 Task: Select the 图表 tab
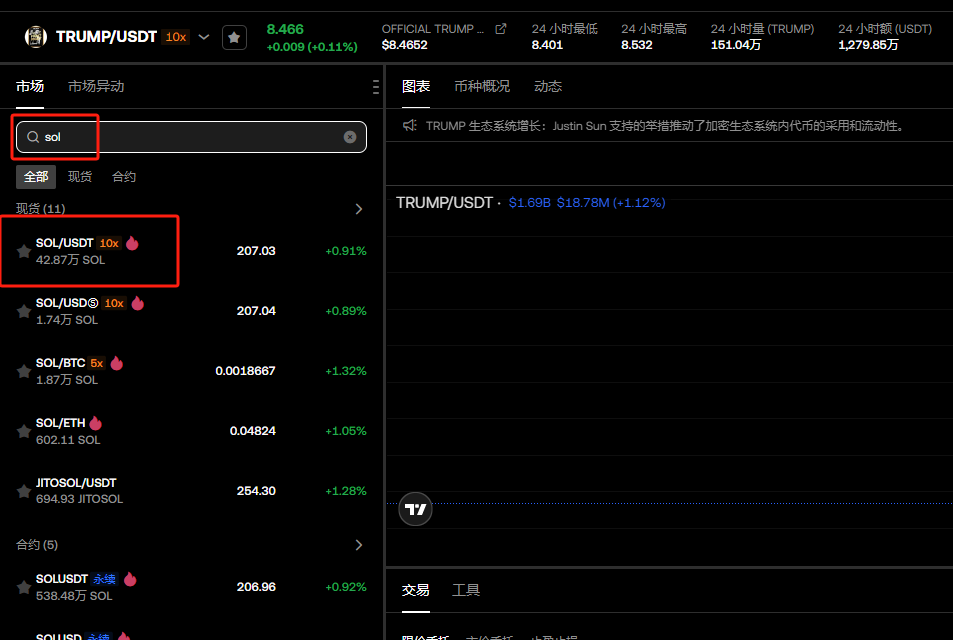tap(416, 86)
